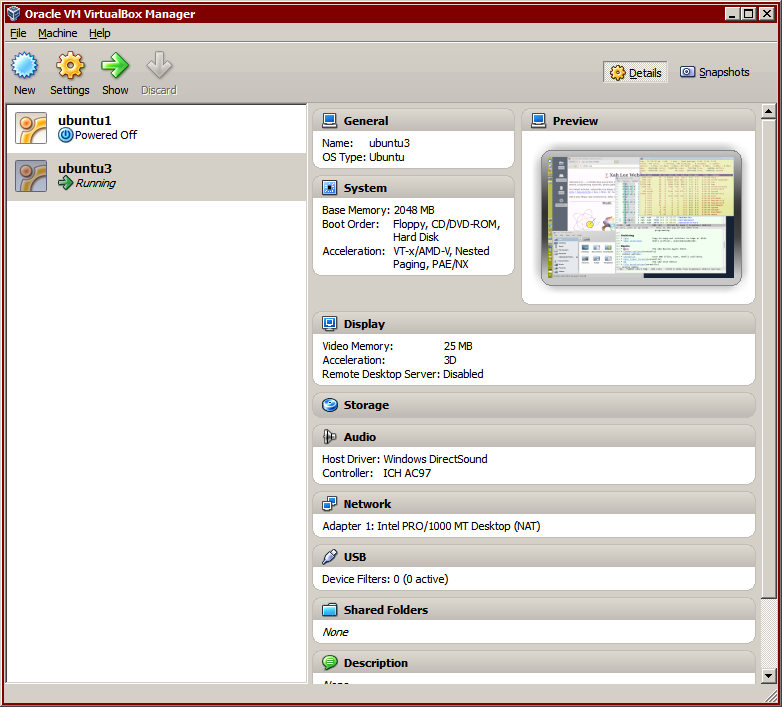782x707 pixels.
Task: Click the ubuntu1 VM icon
Action: pyautogui.click(x=31, y=128)
